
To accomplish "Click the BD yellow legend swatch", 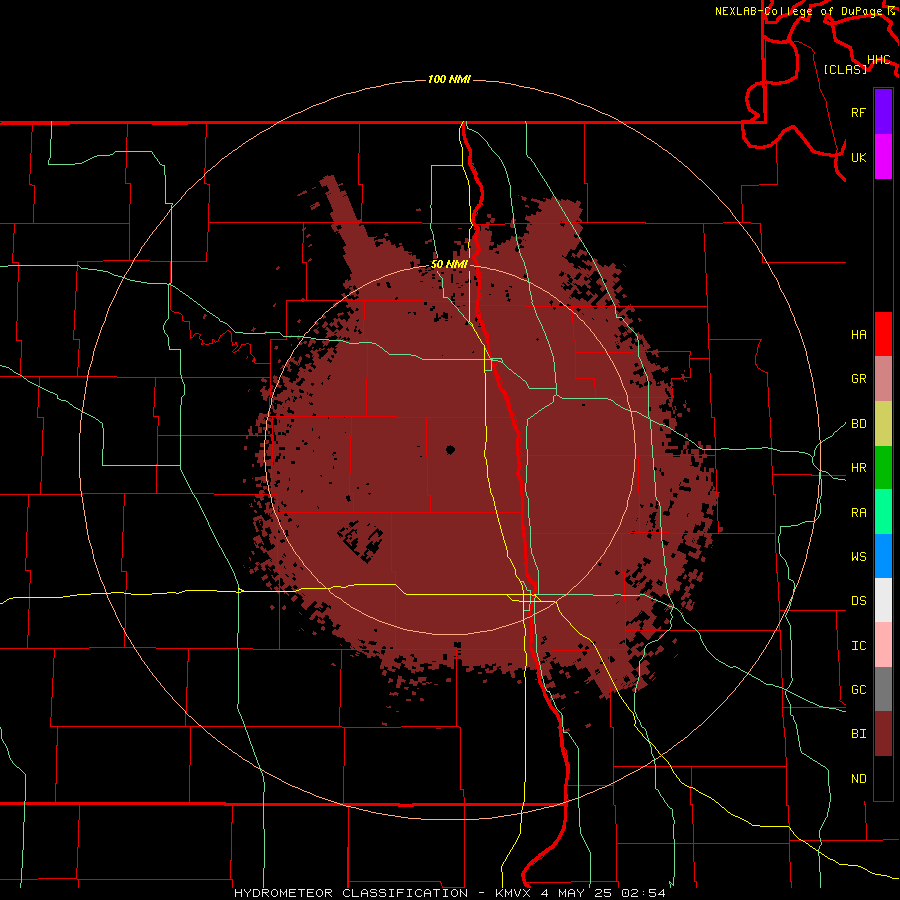I will tap(883, 424).
